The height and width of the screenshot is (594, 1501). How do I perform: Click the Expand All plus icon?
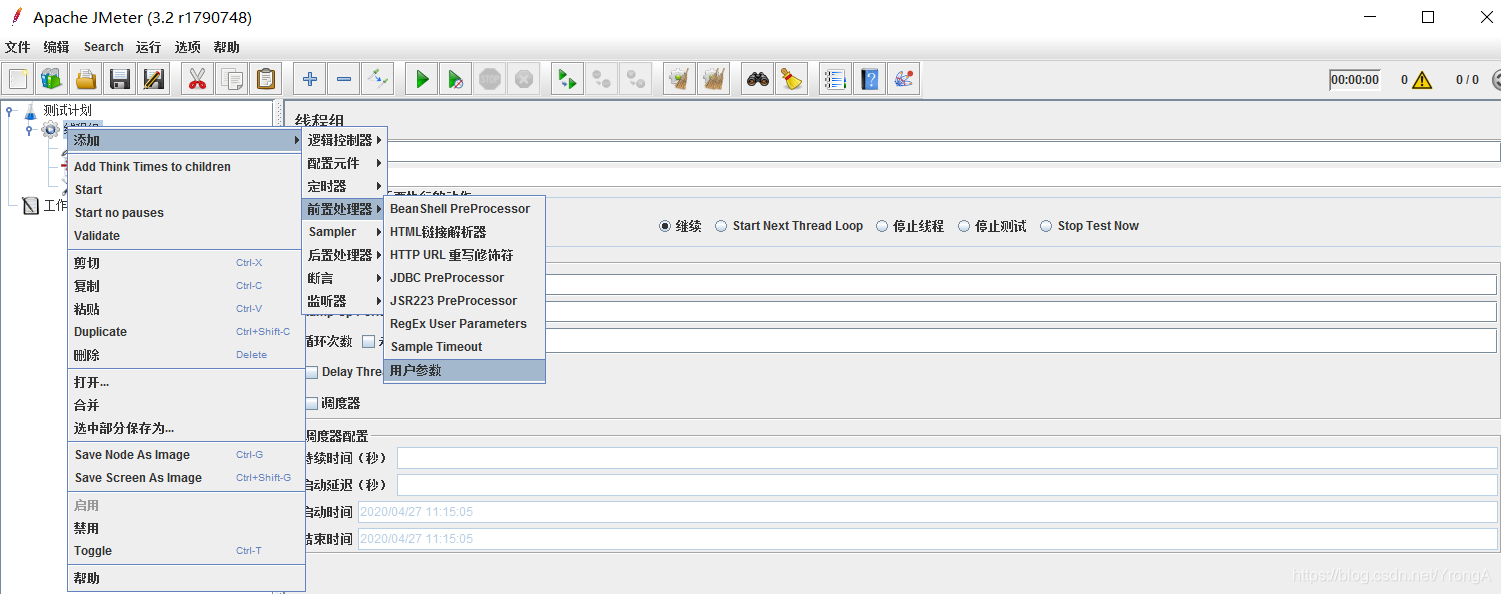pyautogui.click(x=309, y=78)
